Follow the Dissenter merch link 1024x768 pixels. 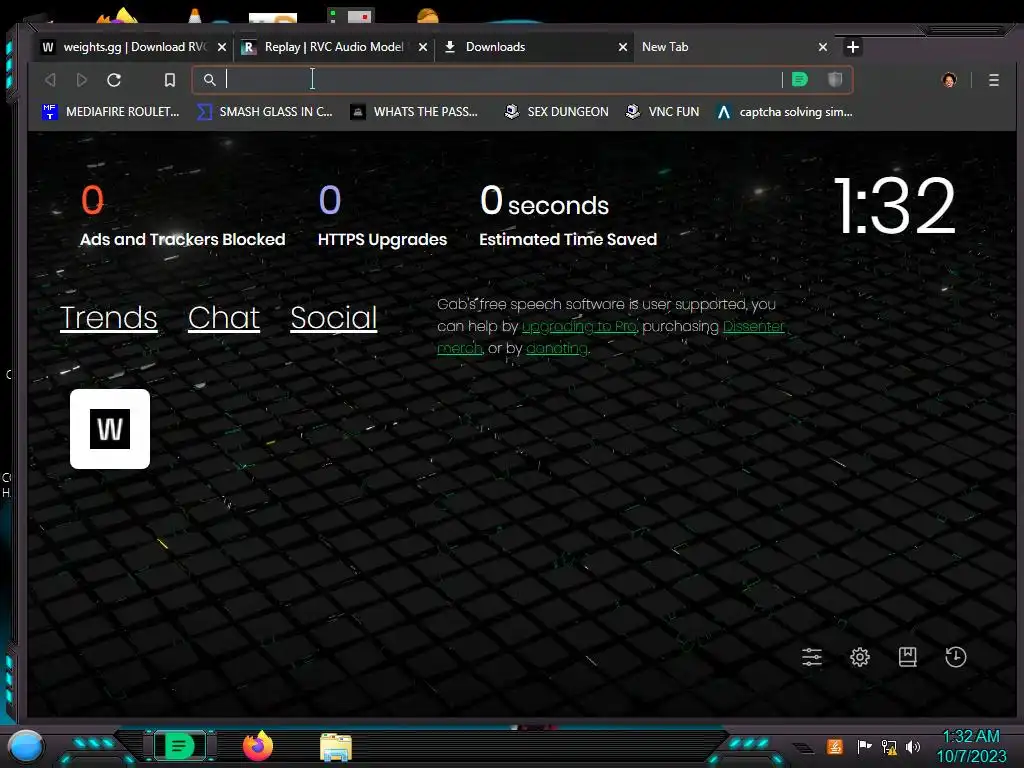tap(754, 327)
